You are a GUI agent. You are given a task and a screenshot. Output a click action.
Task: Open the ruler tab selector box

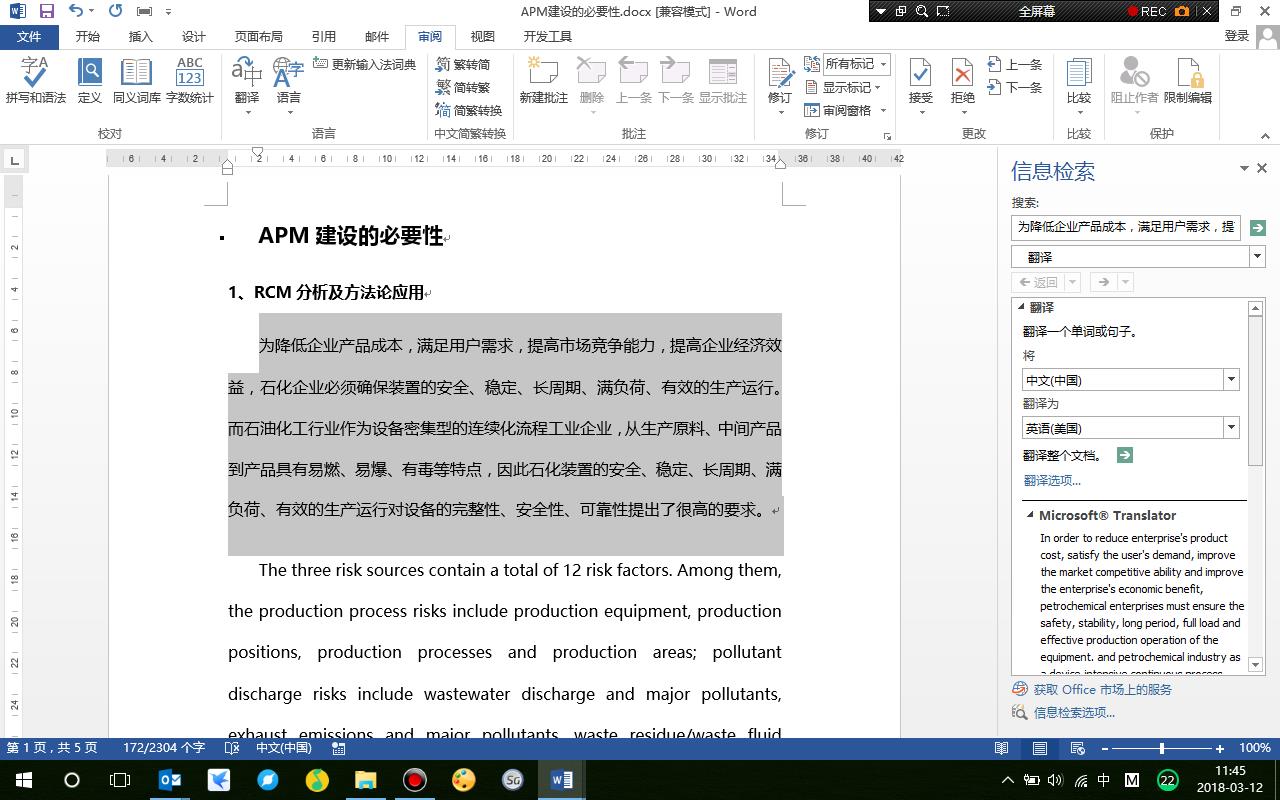14,159
